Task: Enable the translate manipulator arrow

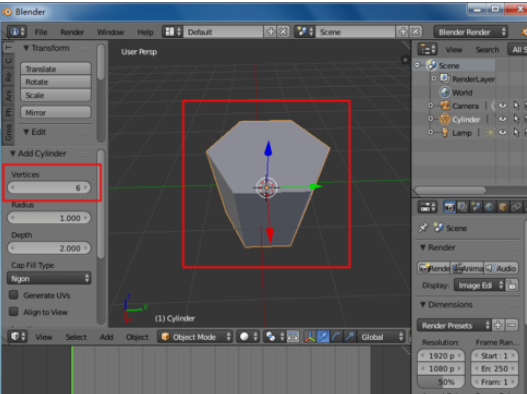Action: pyautogui.click(x=323, y=337)
